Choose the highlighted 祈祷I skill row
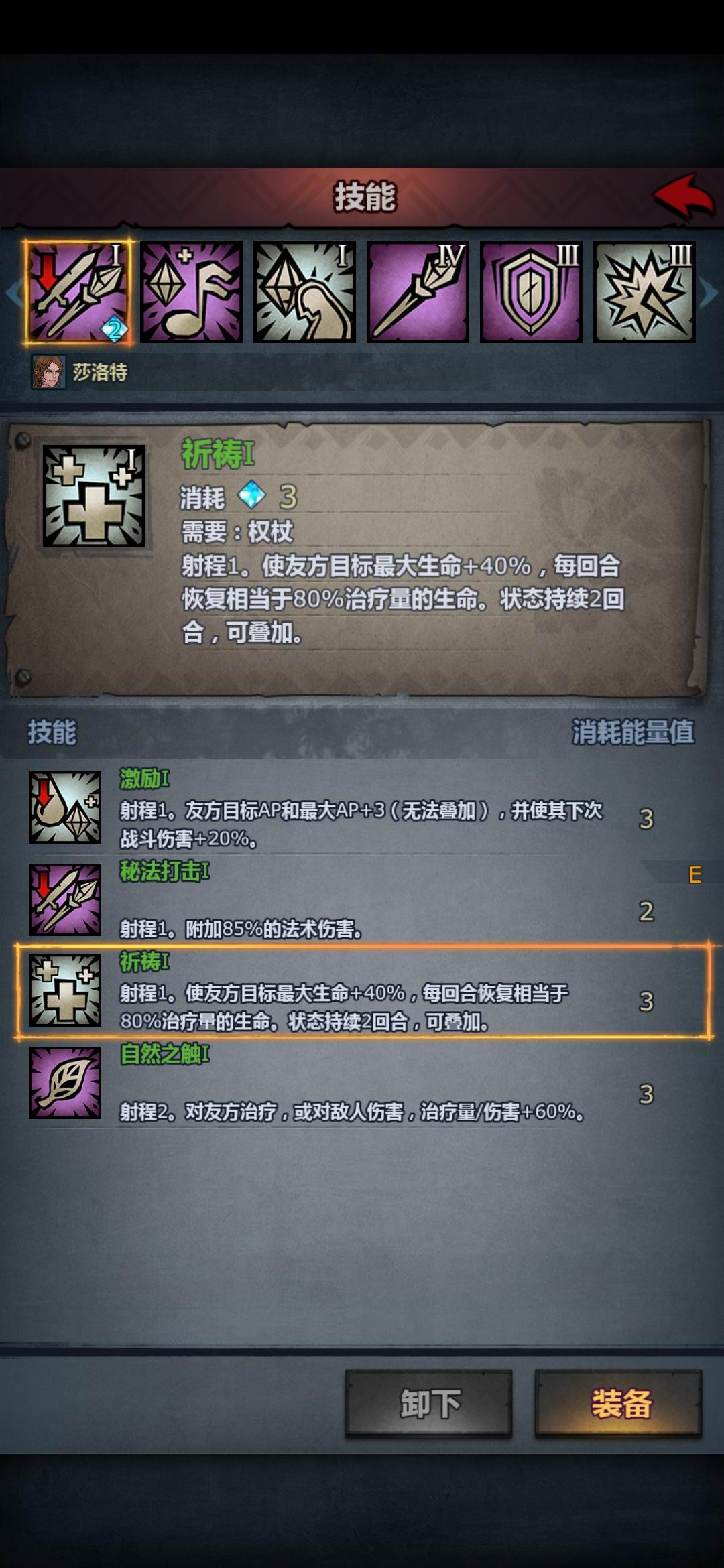 pyautogui.click(x=362, y=991)
